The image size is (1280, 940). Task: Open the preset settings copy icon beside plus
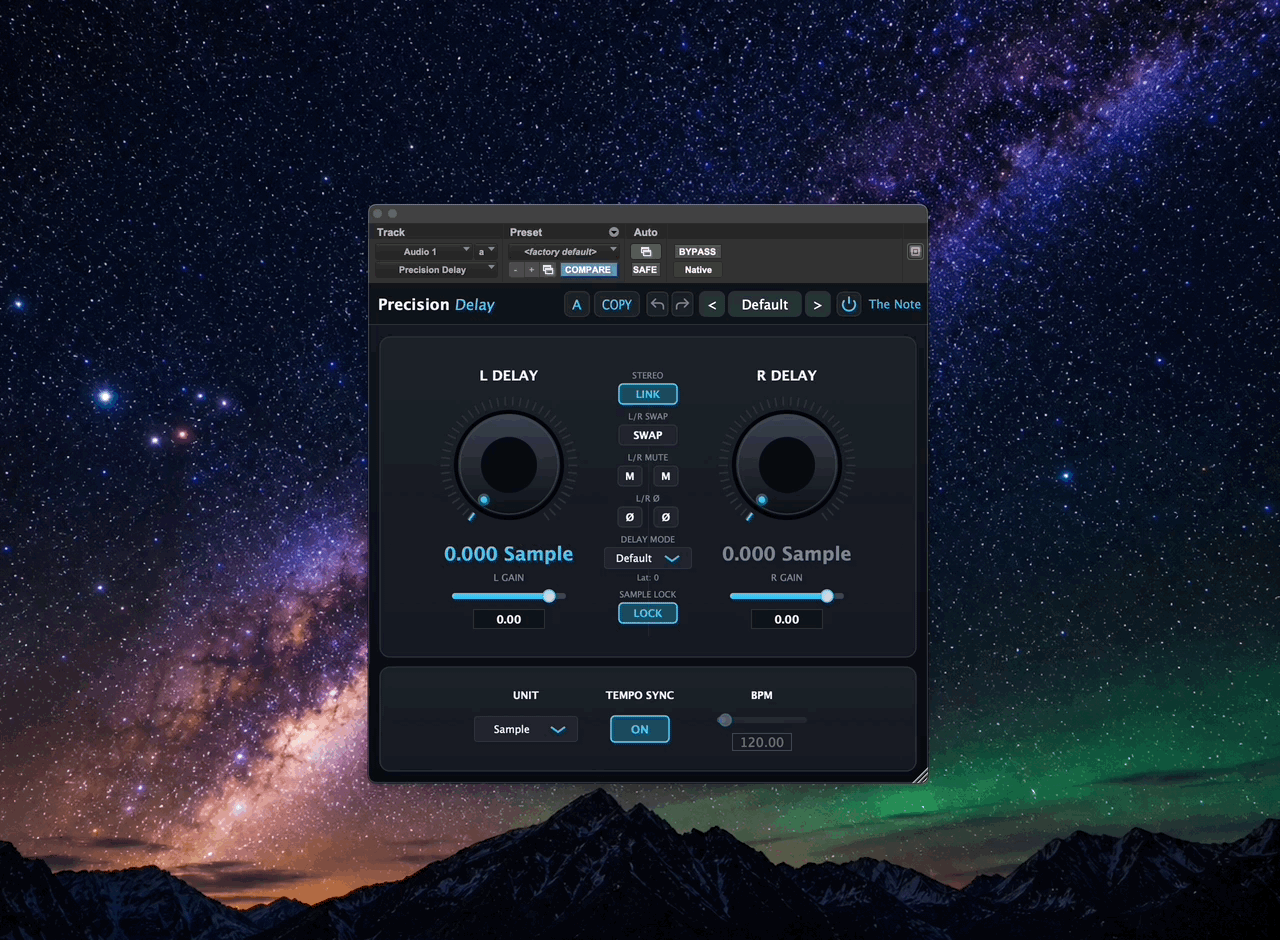[x=548, y=270]
